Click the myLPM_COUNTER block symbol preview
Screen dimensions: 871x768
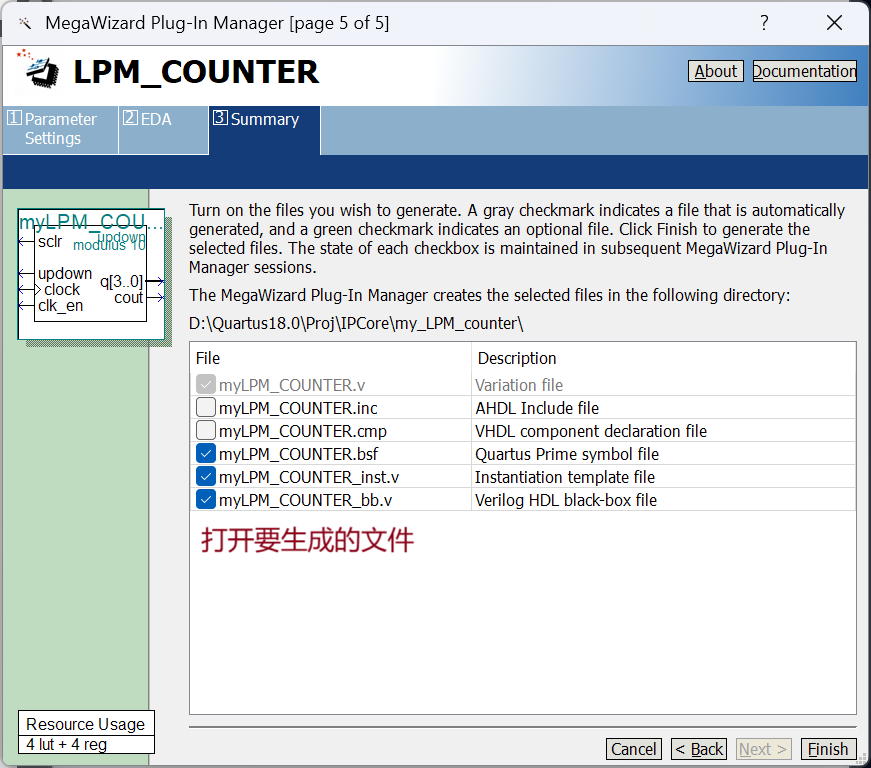[x=92, y=274]
